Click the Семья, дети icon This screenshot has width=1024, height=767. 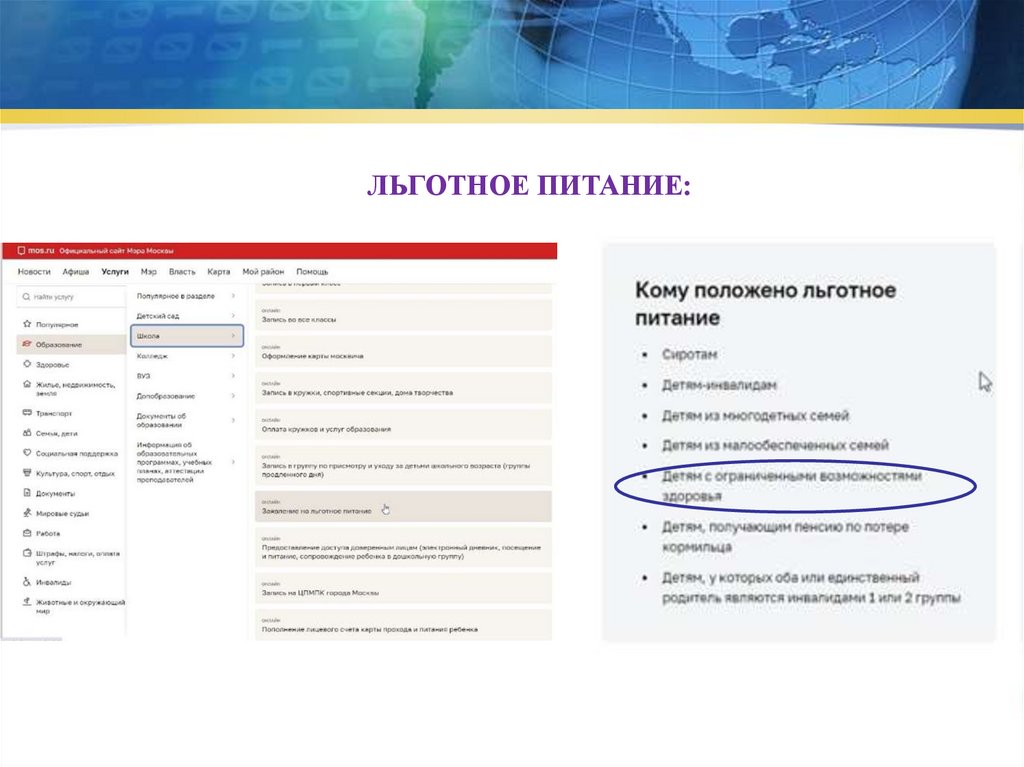point(27,432)
